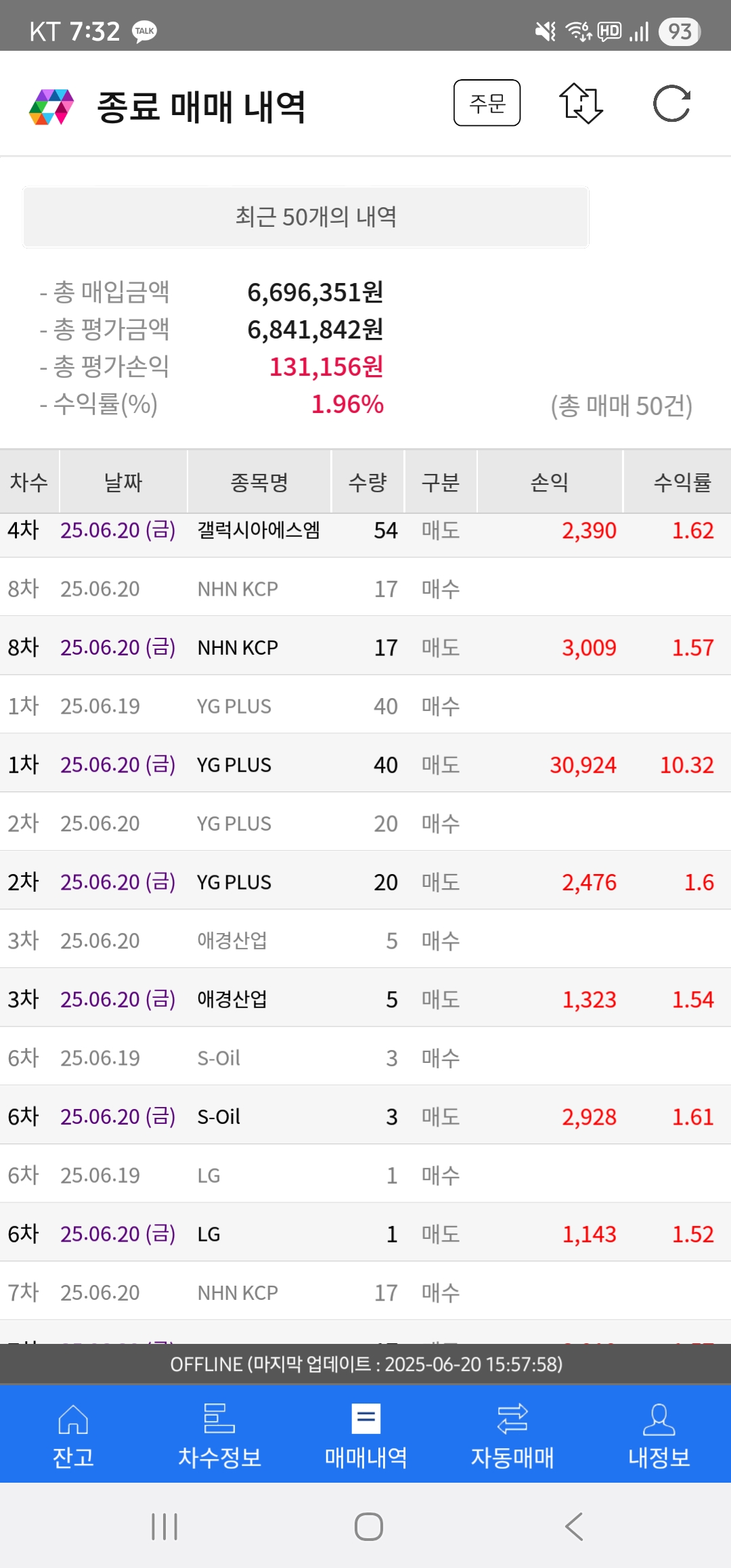This screenshot has height=1568, width=731.
Task: Tap the total purchase amount 6,696,351원
Action: tap(315, 292)
